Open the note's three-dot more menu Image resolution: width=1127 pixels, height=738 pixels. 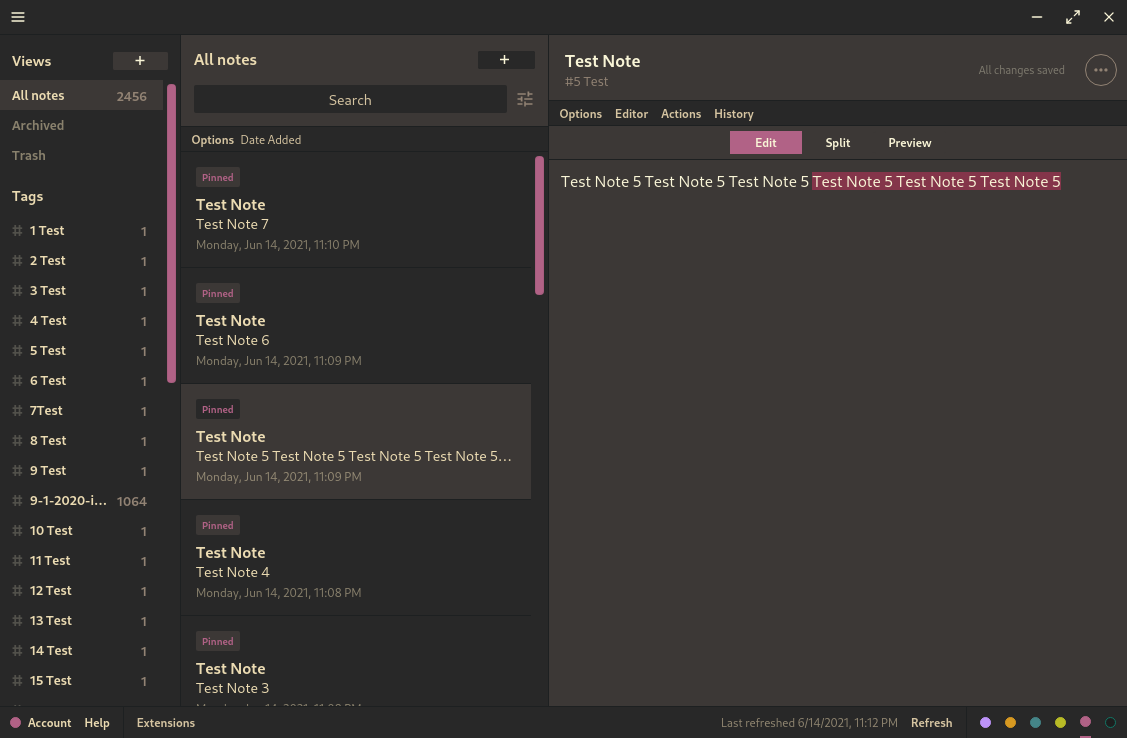tap(1100, 70)
